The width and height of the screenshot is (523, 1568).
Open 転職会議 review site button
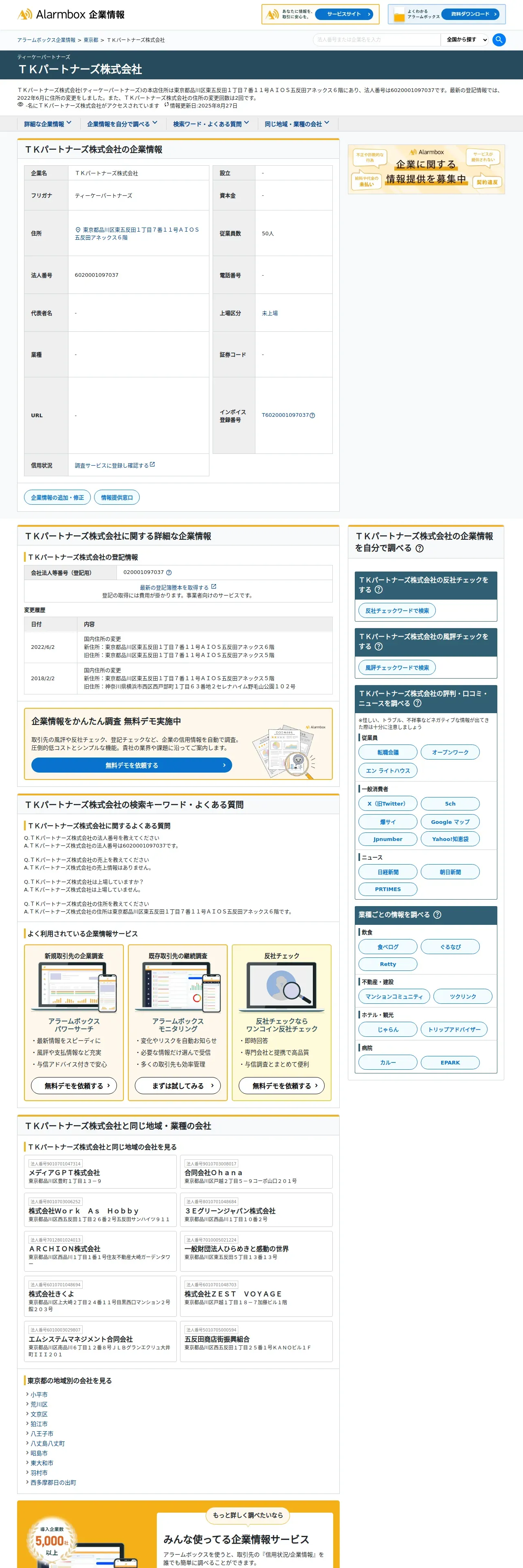[388, 752]
